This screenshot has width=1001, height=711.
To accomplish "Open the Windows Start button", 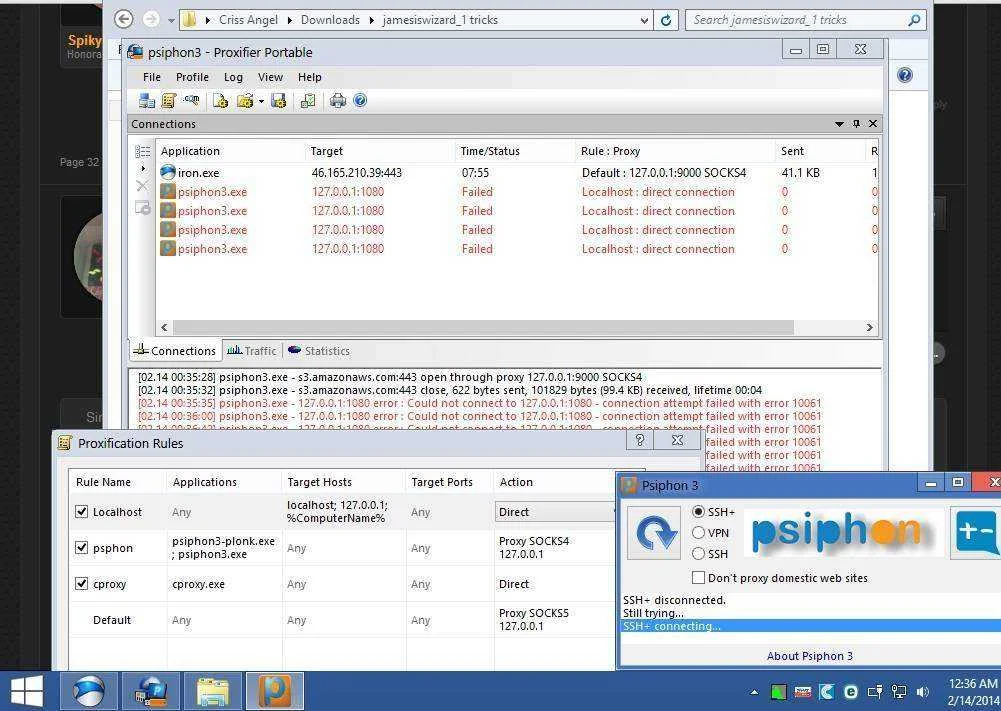I will tap(27, 691).
